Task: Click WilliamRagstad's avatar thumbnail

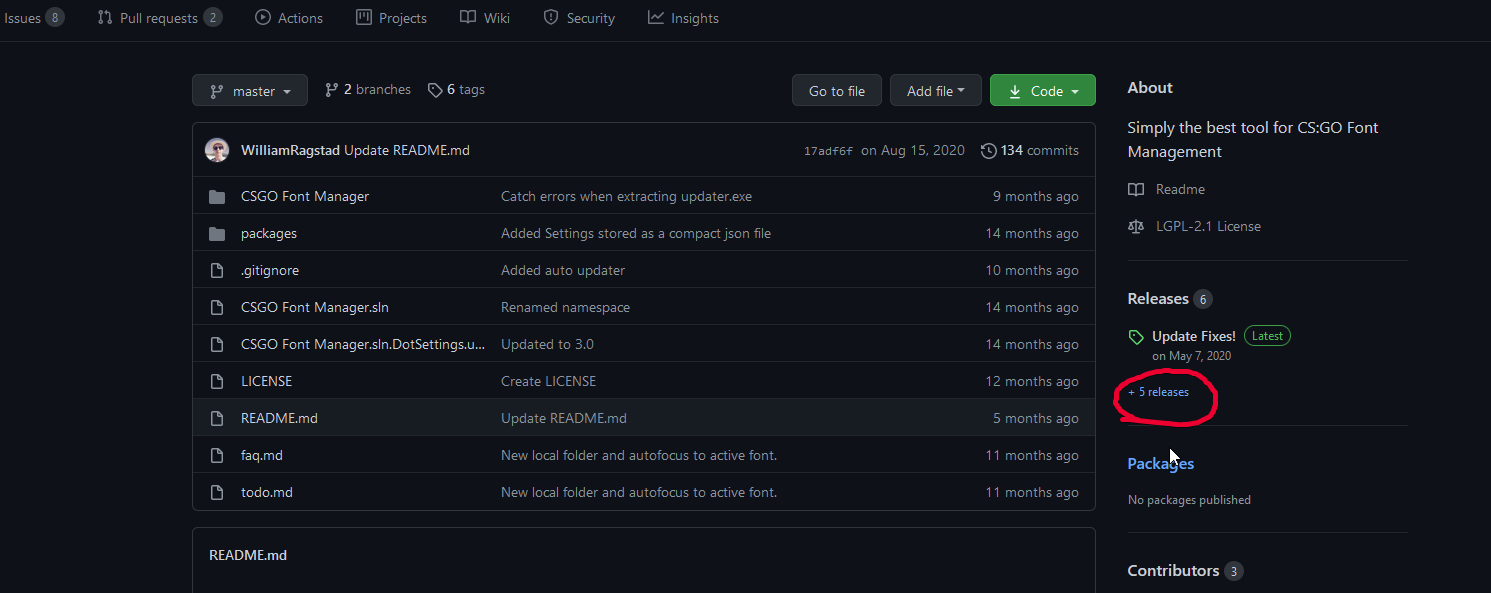Action: 217,150
